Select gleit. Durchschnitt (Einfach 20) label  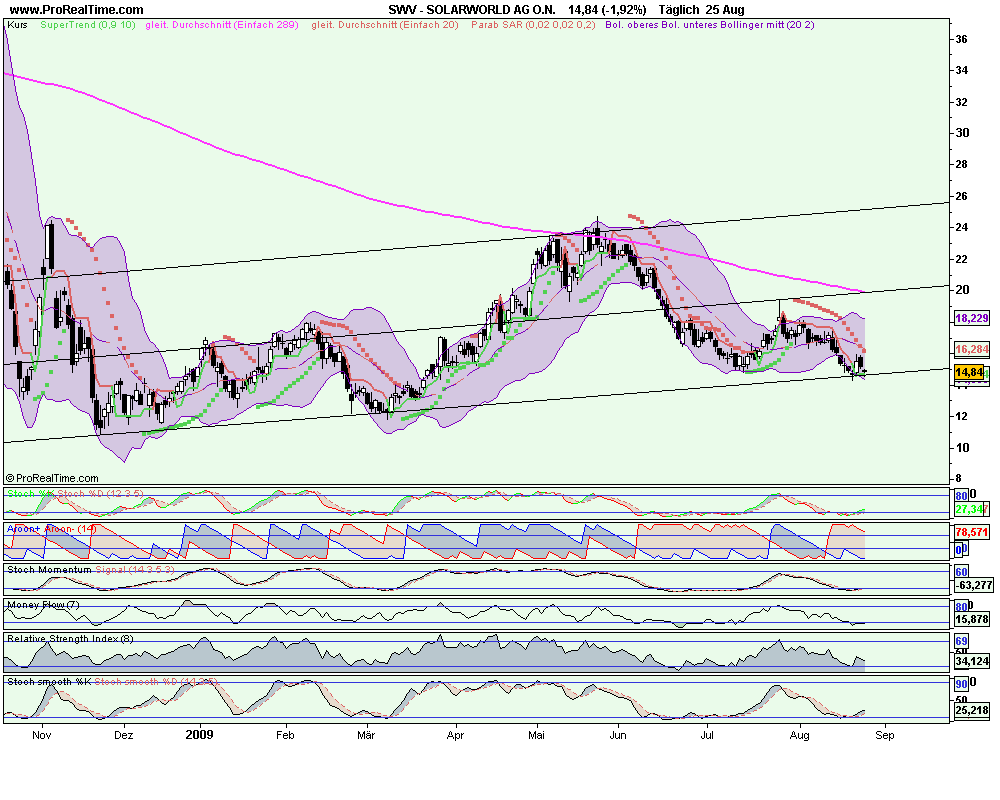click(x=385, y=25)
